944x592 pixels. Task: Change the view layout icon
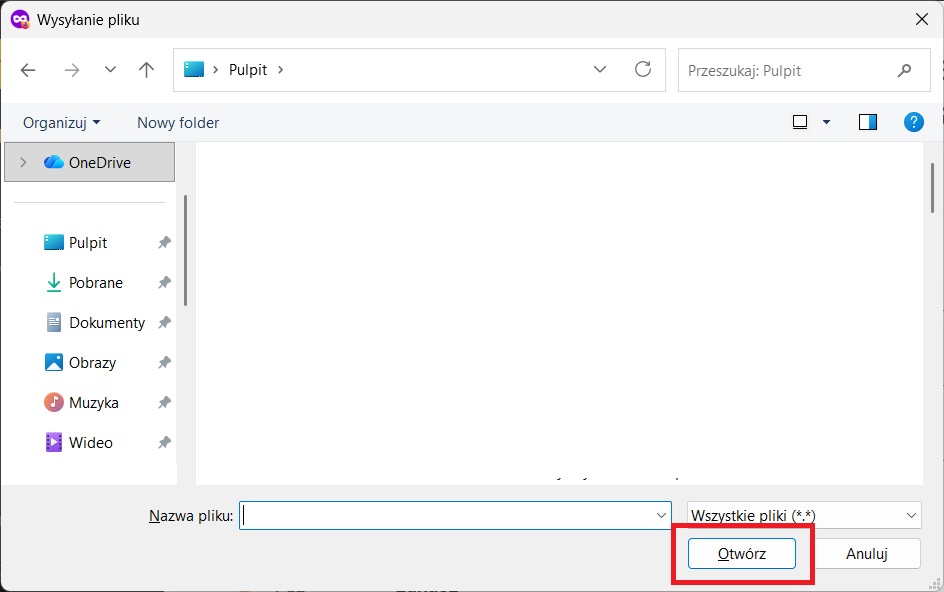coord(800,122)
